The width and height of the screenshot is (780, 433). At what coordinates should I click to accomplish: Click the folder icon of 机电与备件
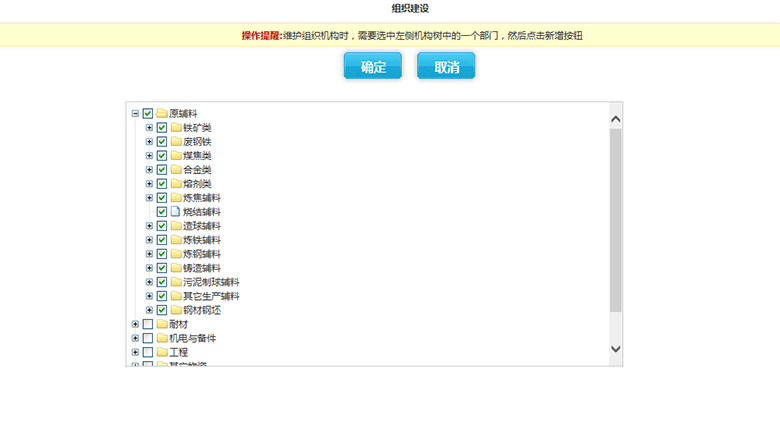tap(161, 338)
